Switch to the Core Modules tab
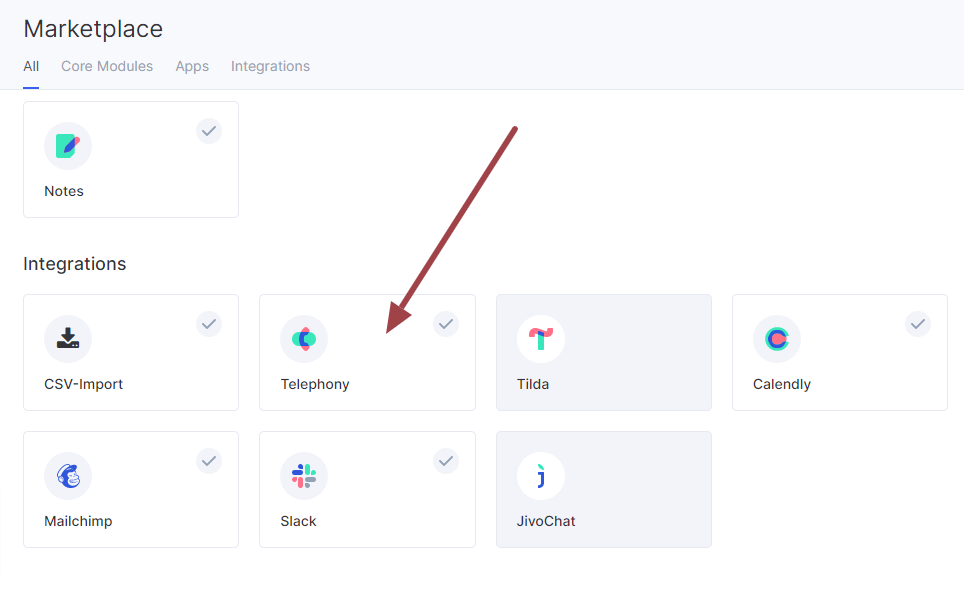This screenshot has height=595, width=964. click(x=107, y=66)
